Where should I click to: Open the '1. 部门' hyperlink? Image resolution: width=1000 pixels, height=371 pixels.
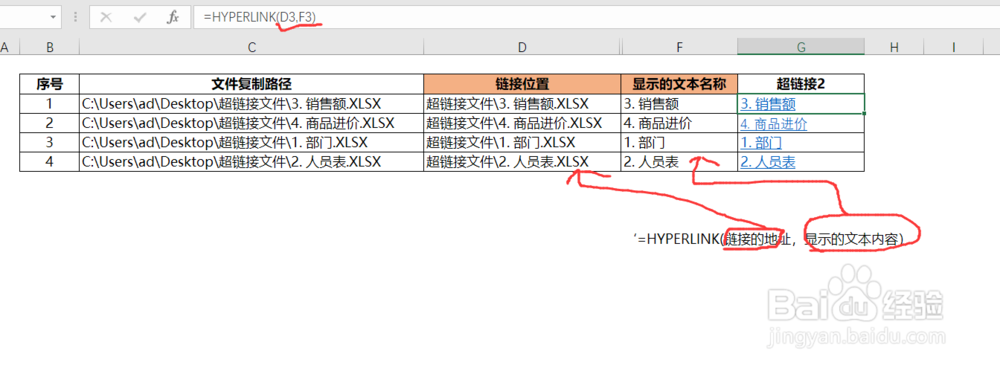[761, 143]
